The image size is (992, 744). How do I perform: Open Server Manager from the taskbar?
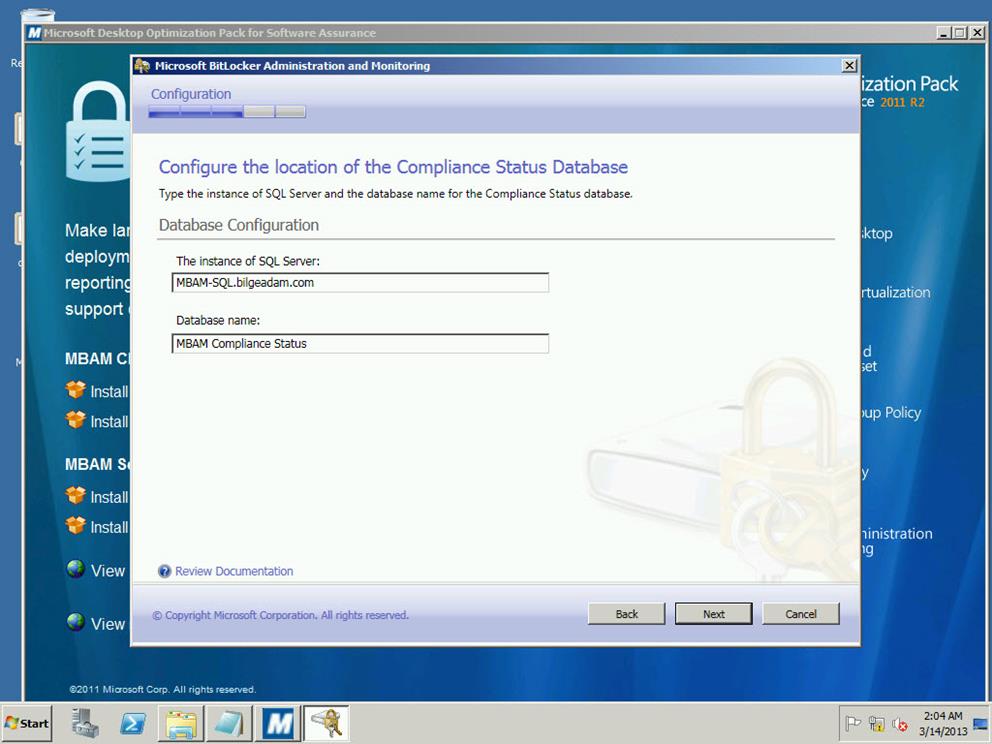point(85,723)
